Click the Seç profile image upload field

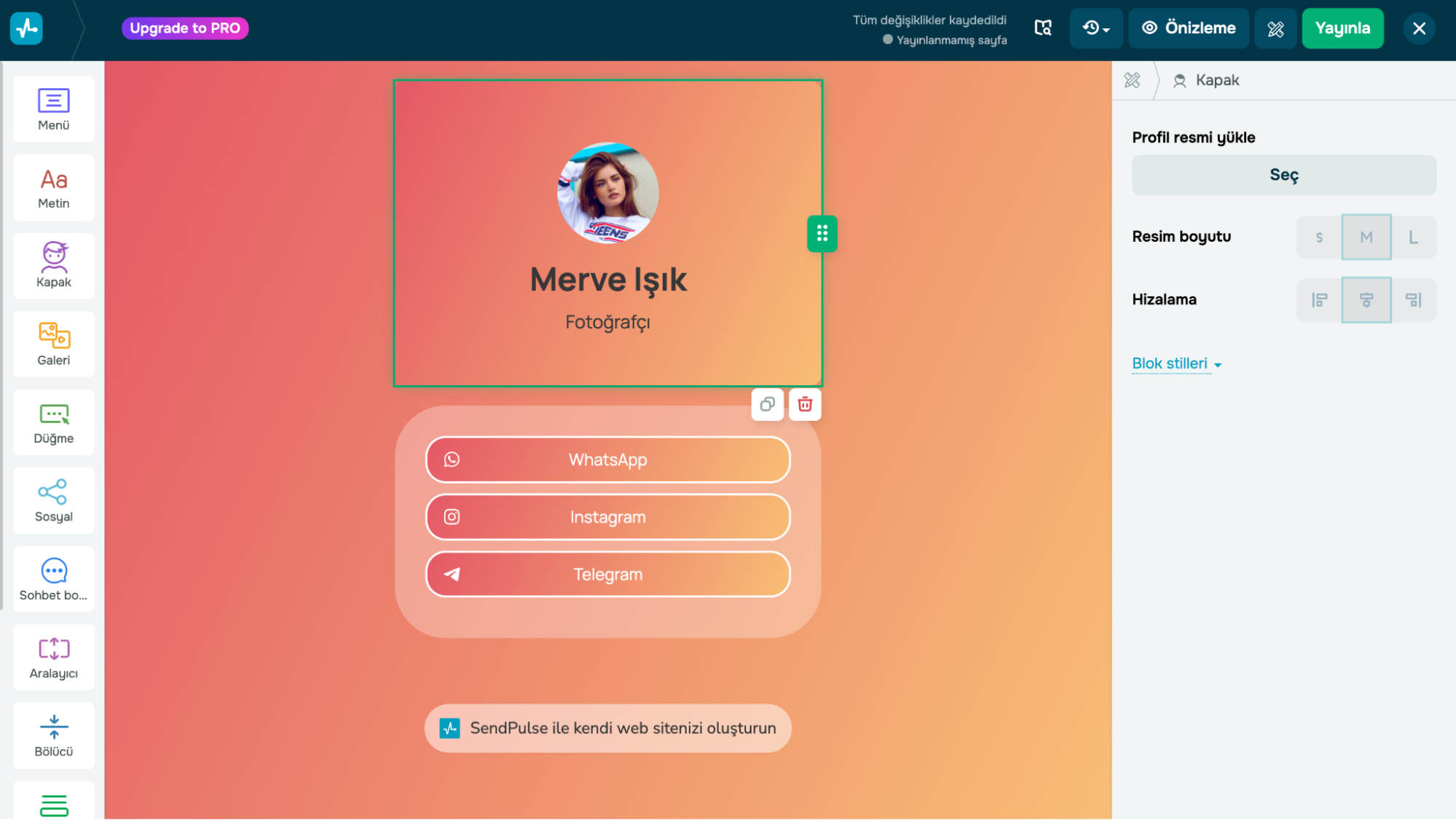tap(1283, 175)
